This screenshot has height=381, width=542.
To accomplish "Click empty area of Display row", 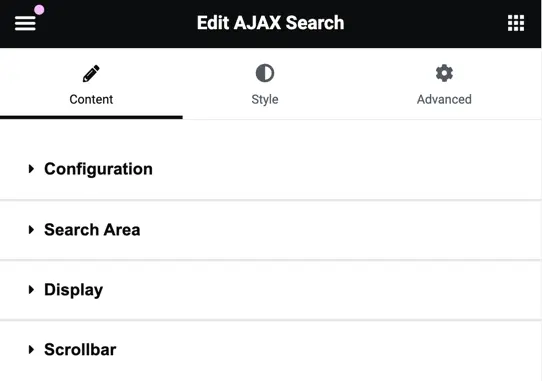I will pyautogui.click(x=321, y=290).
